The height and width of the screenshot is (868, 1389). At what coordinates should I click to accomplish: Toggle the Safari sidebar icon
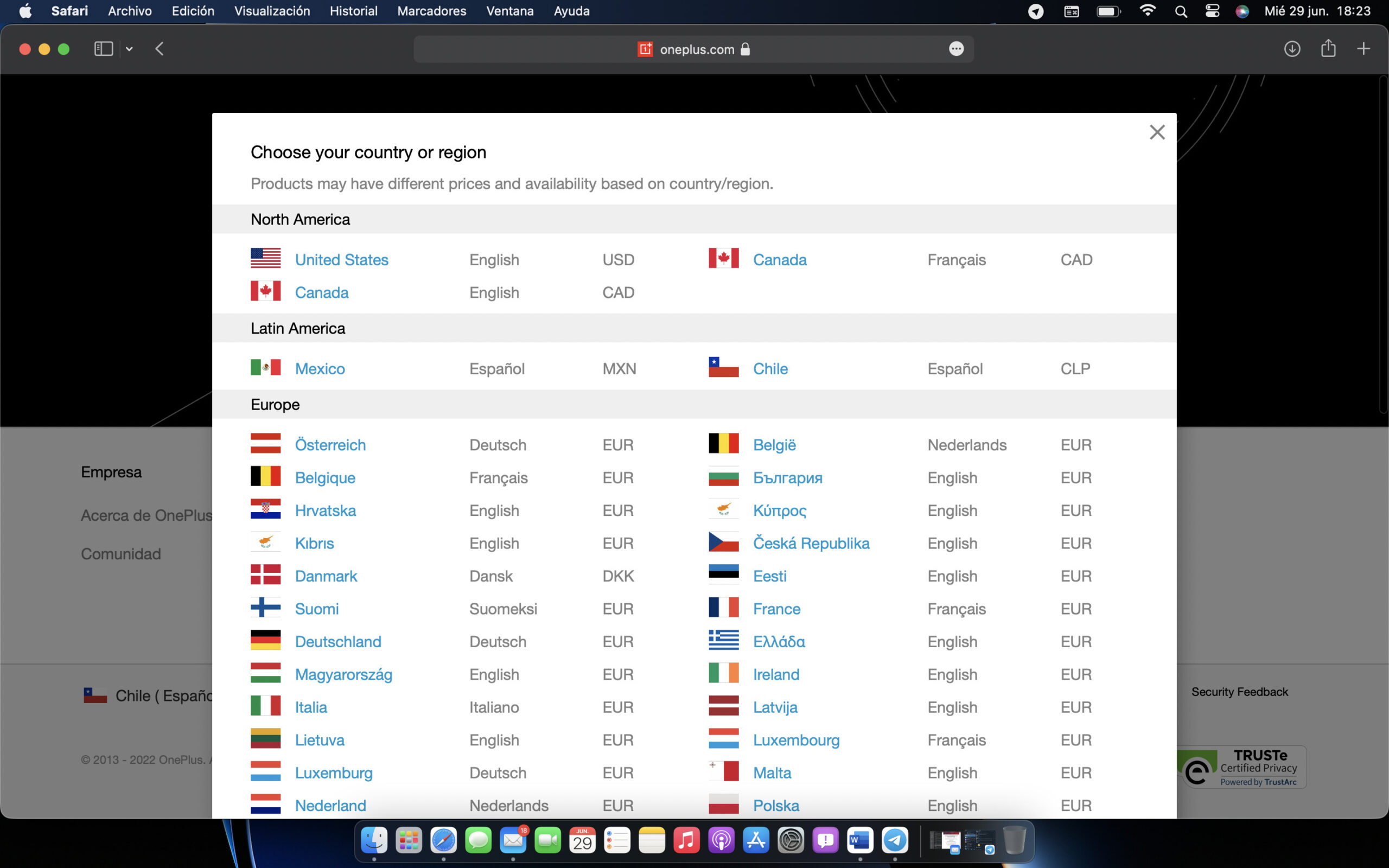pyautogui.click(x=103, y=49)
